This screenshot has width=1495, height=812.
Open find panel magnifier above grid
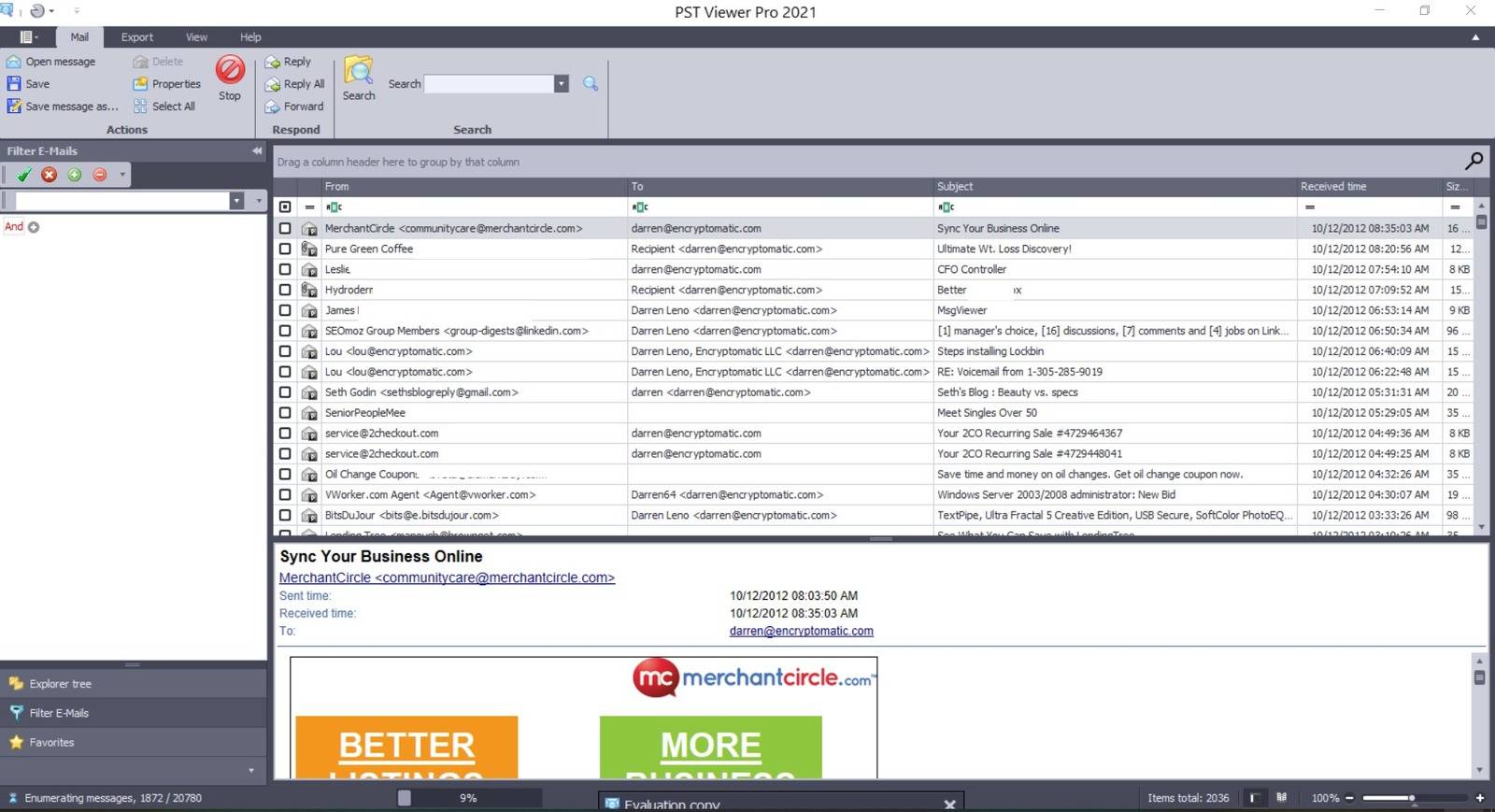click(x=1474, y=161)
